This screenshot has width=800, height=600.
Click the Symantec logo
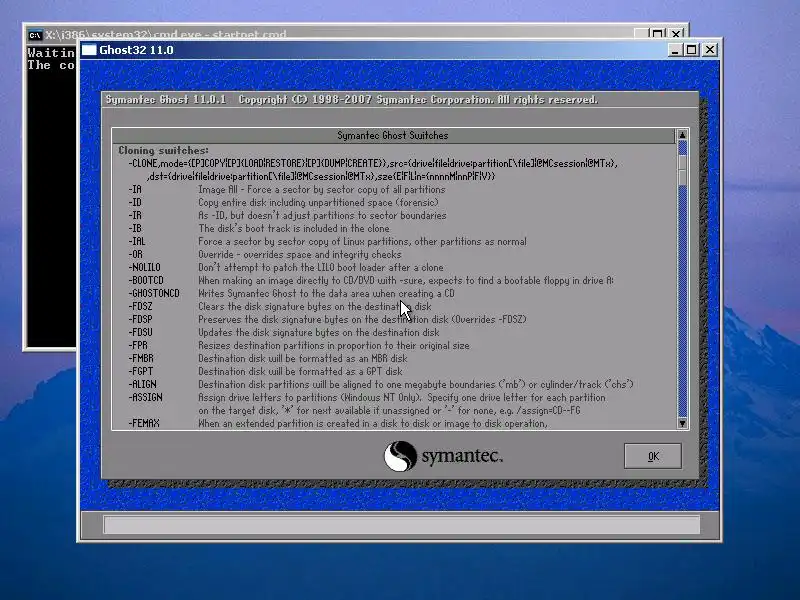click(443, 456)
